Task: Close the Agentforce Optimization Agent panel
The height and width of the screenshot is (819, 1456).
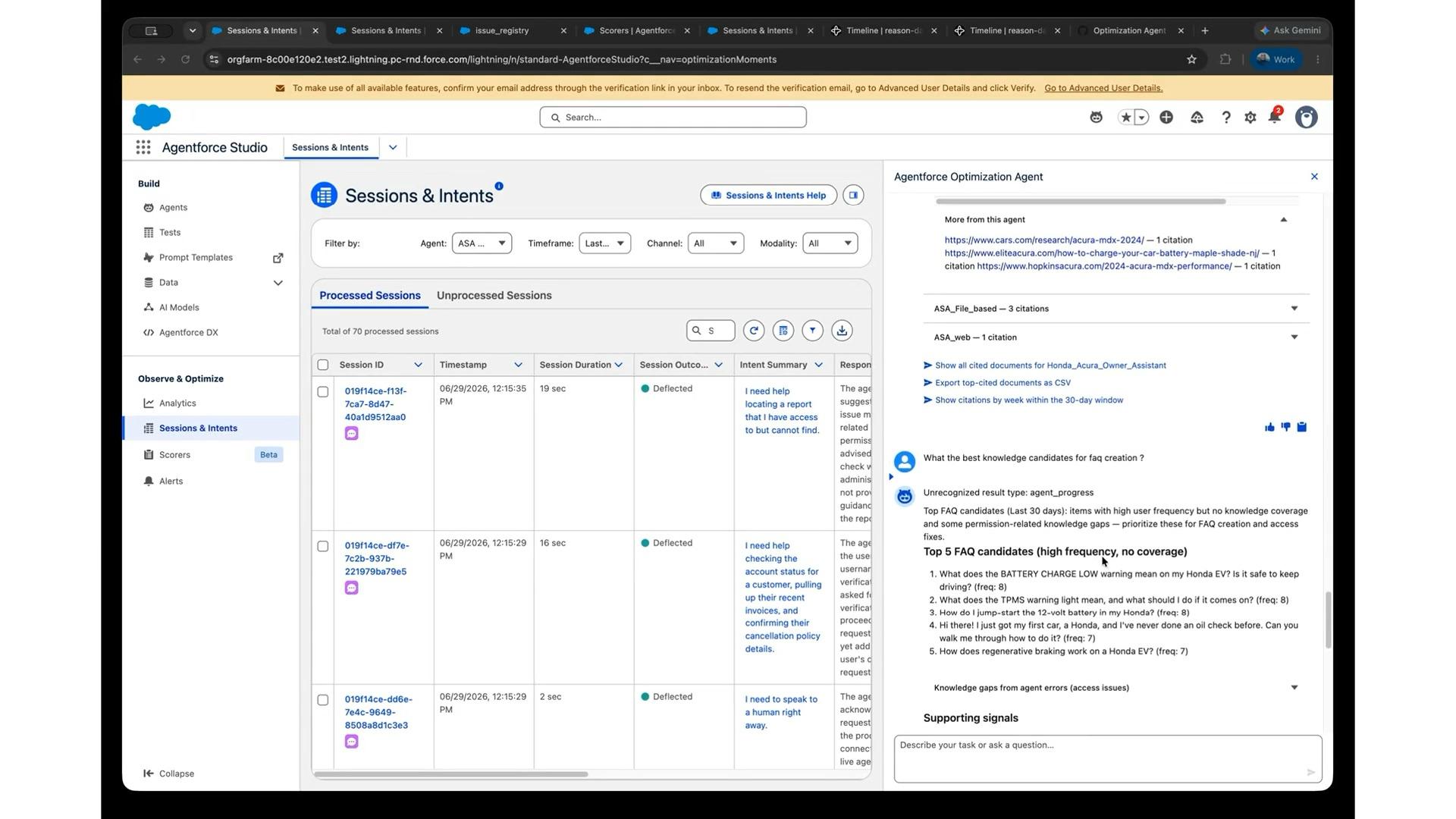Action: pos(1314,176)
